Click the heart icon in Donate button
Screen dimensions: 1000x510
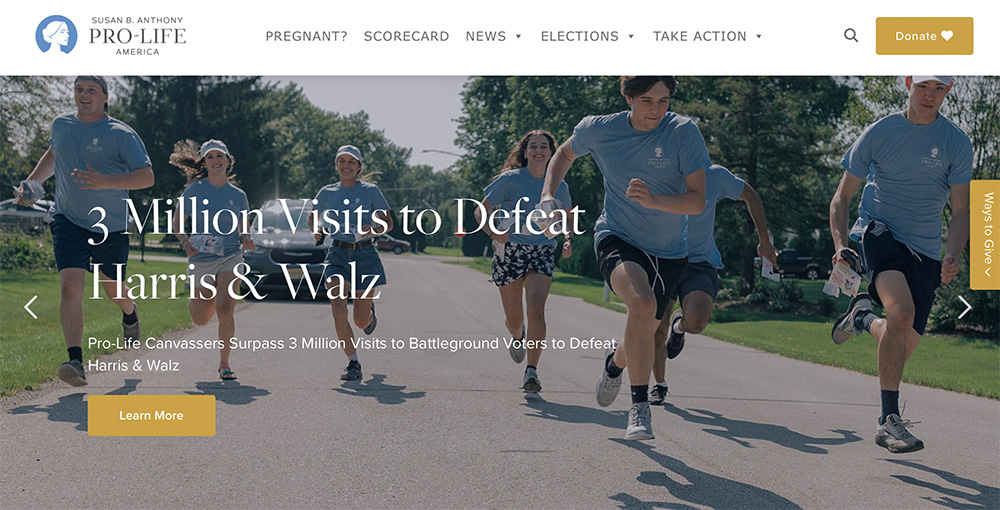947,36
